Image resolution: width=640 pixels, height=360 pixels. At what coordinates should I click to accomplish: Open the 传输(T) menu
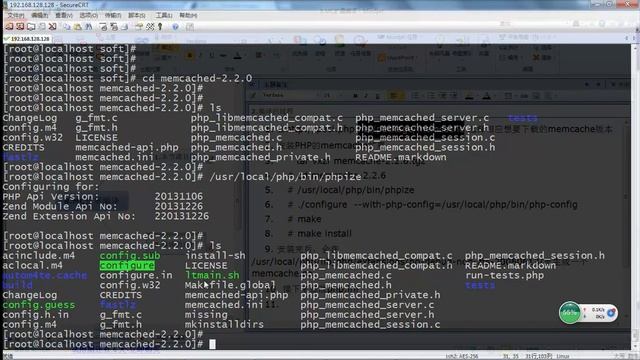click(113, 15)
